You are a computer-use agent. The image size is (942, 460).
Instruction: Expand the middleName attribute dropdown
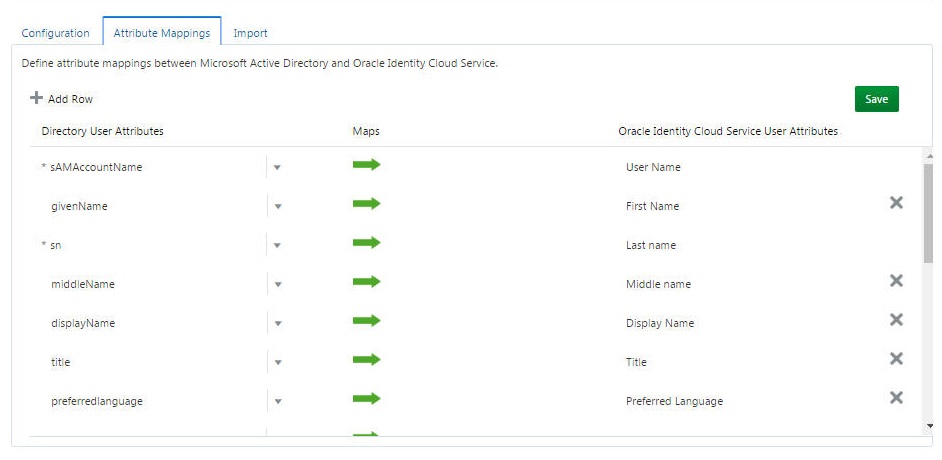(x=277, y=285)
